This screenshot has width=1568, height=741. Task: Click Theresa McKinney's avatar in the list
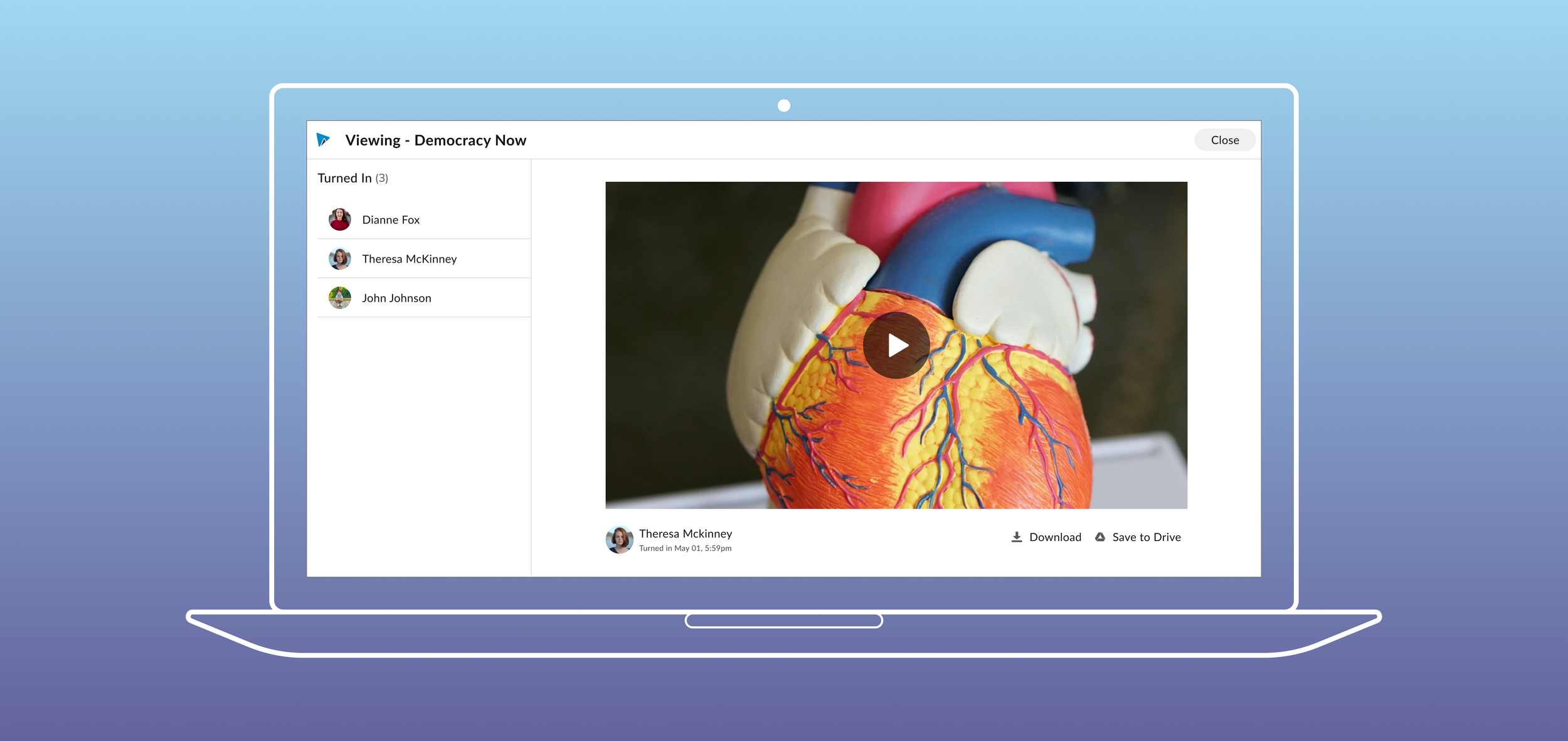340,259
